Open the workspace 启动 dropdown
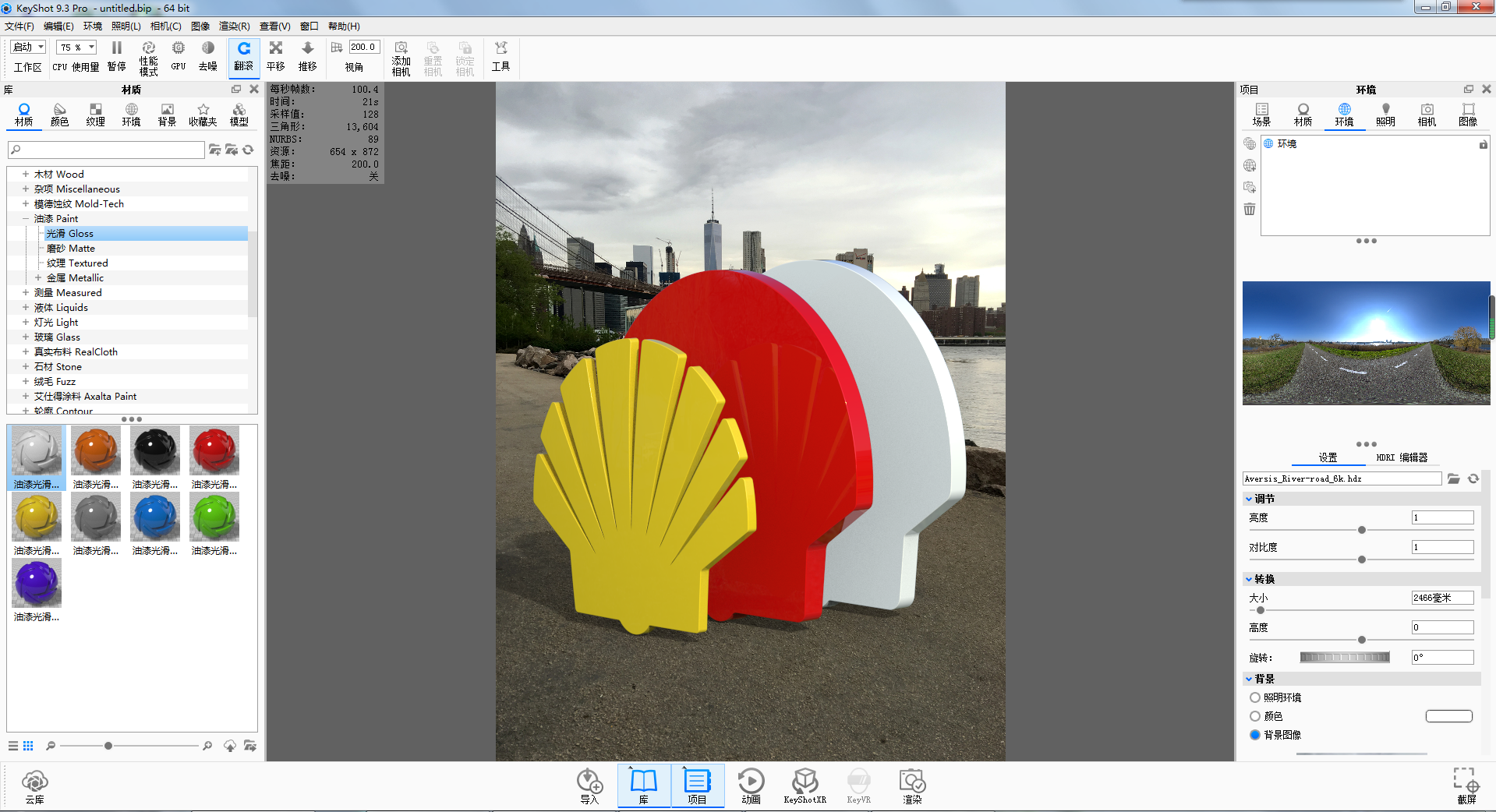Screen dimensions: 1496x812 point(29,47)
